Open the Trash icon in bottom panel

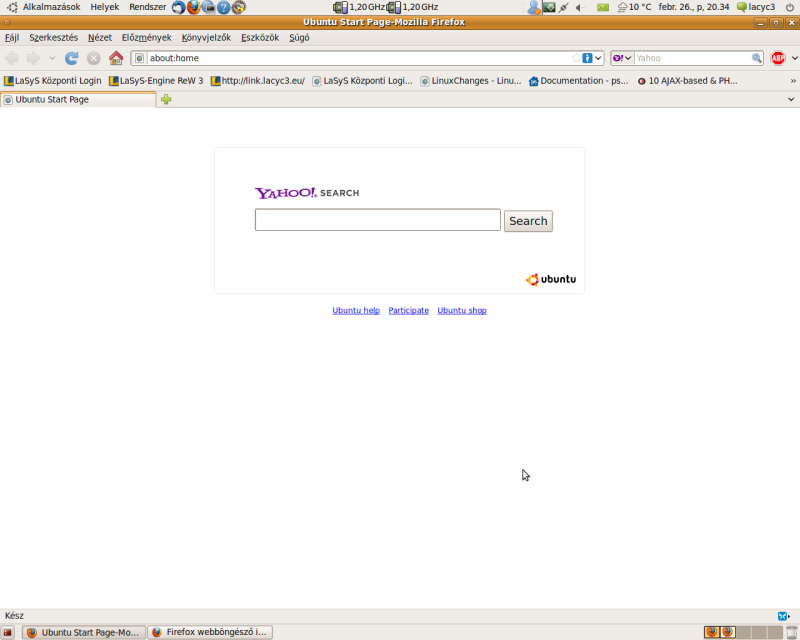(x=791, y=632)
